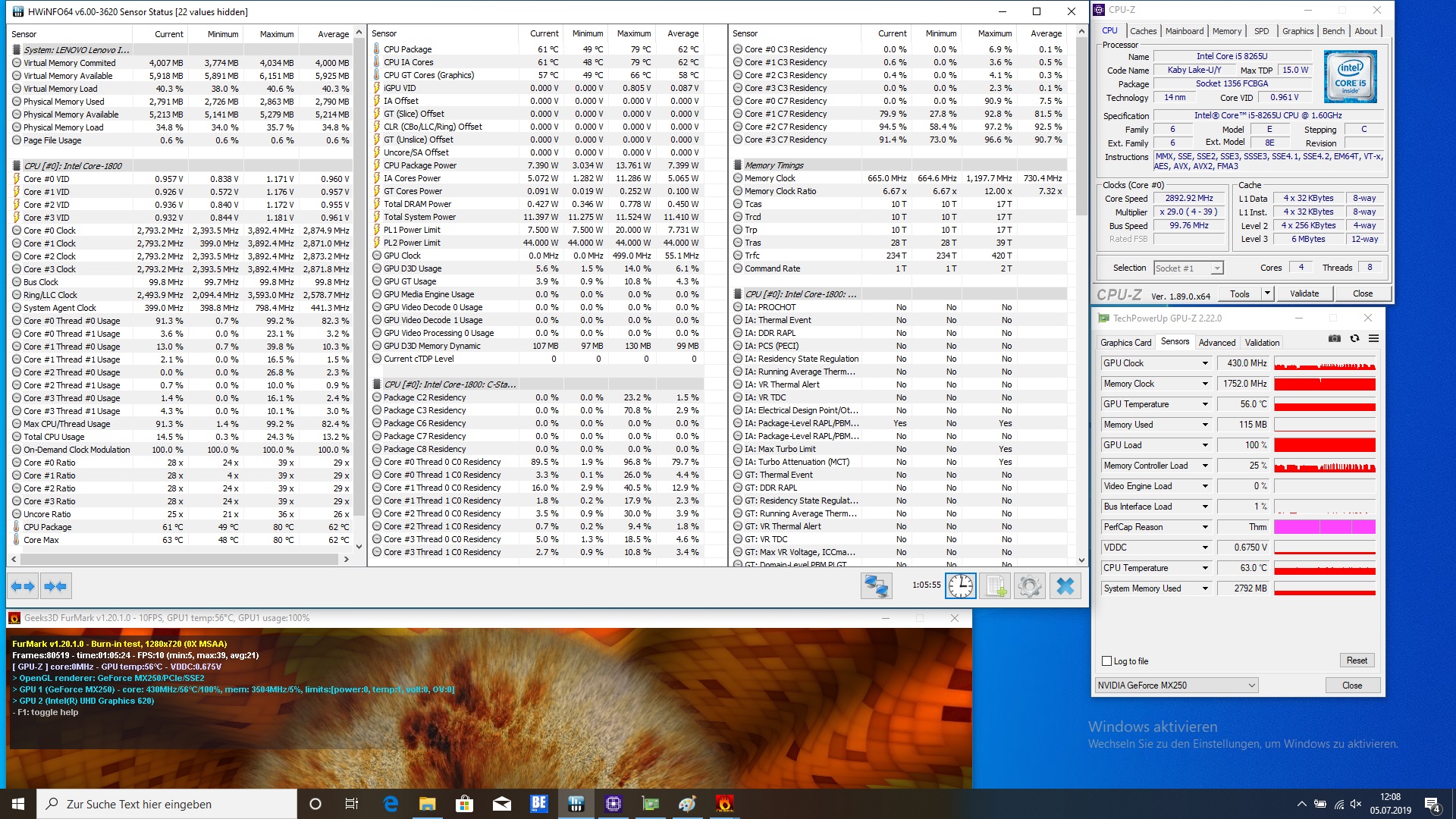1456x819 pixels.
Task: Open Cortana circle on taskbar
Action: pyautogui.click(x=315, y=804)
